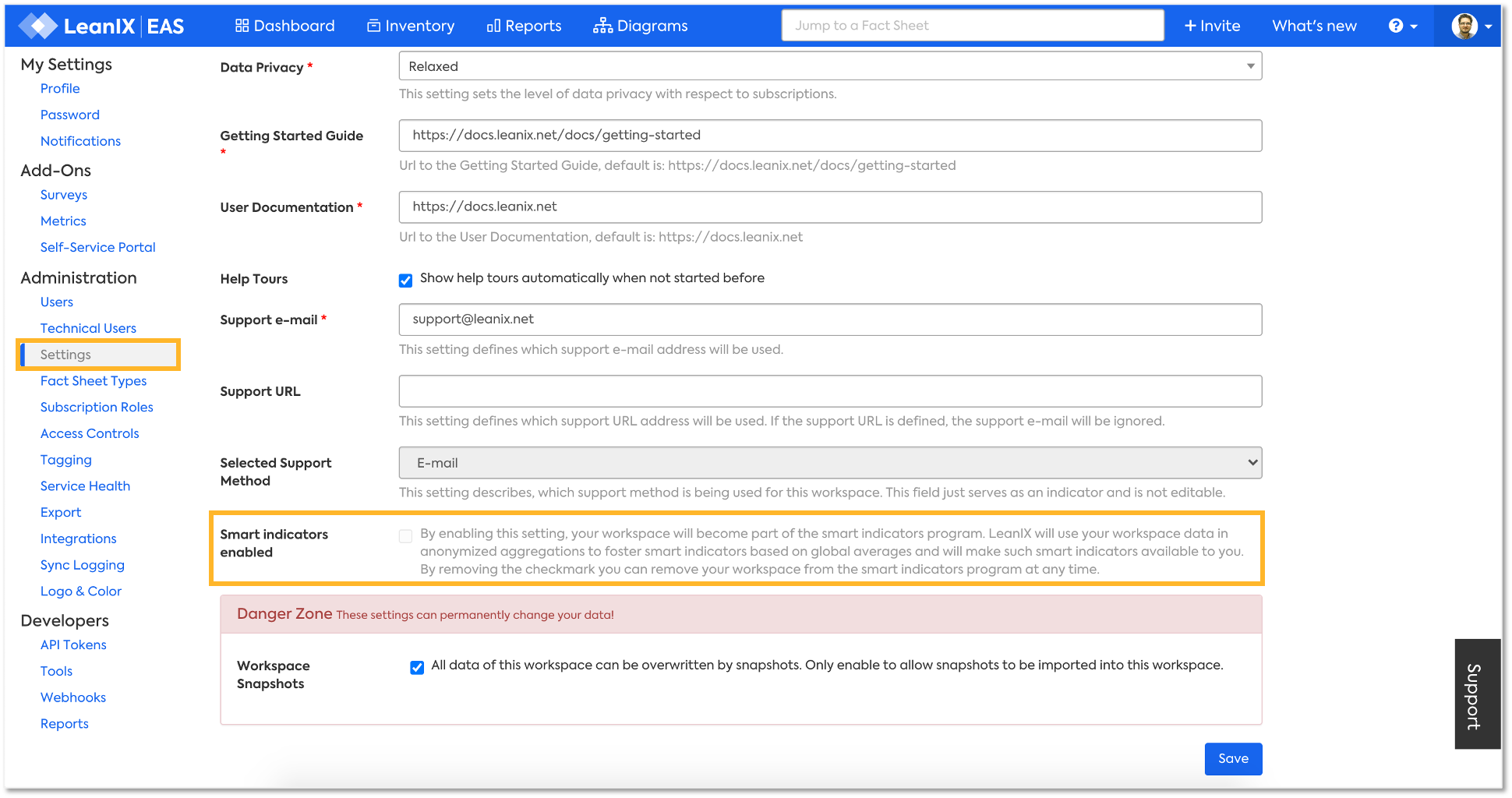Uncheck Show help tours automatically checkbox
This screenshot has height=798, width=1512.
(x=405, y=281)
